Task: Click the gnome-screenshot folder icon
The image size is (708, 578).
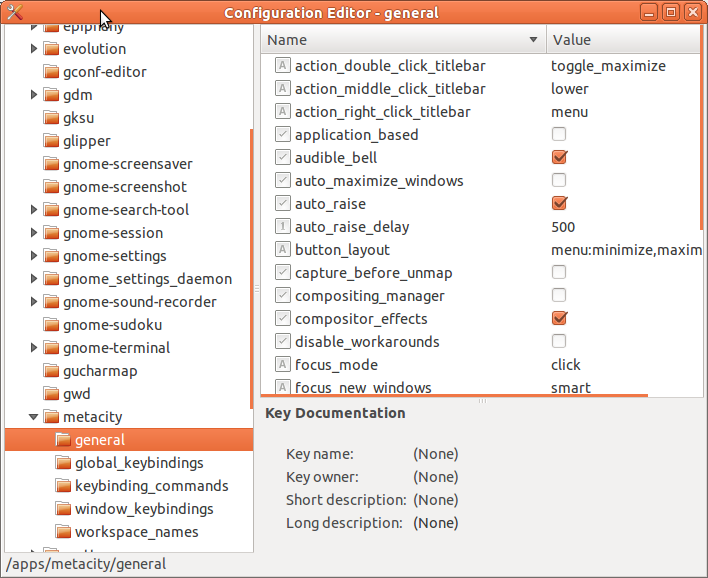Action: click(x=51, y=186)
